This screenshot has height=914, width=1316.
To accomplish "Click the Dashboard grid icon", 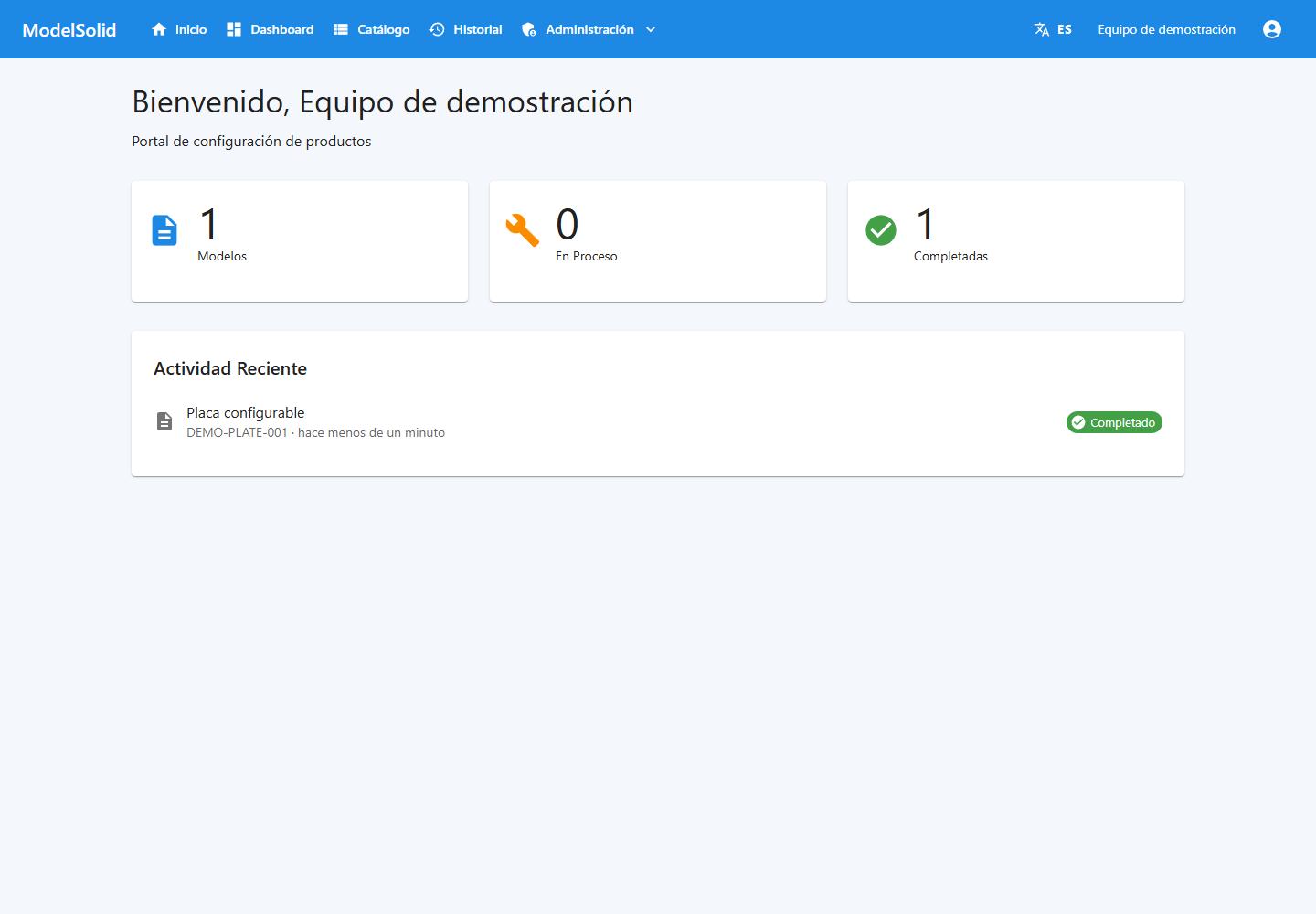I will (x=234, y=29).
